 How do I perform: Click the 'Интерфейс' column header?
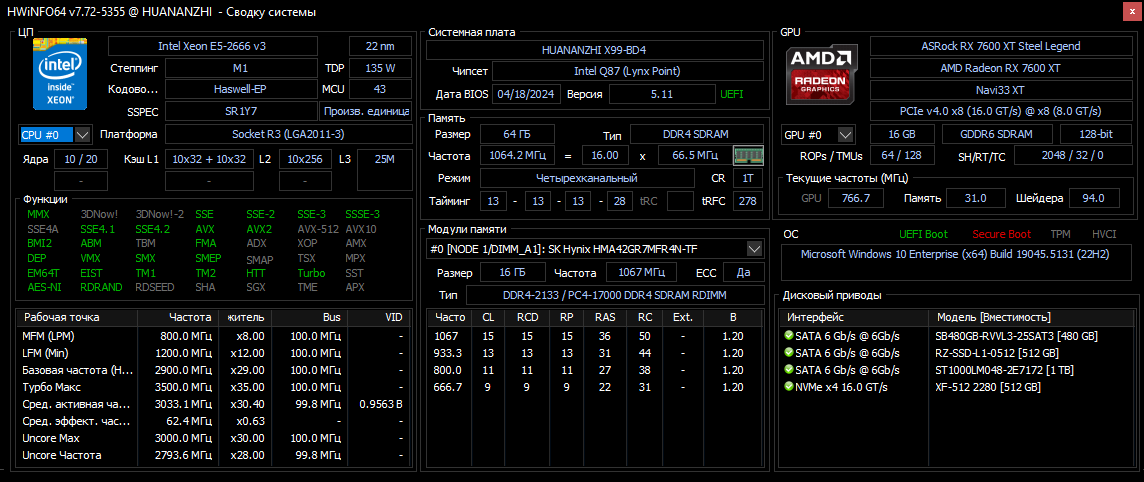[854, 317]
